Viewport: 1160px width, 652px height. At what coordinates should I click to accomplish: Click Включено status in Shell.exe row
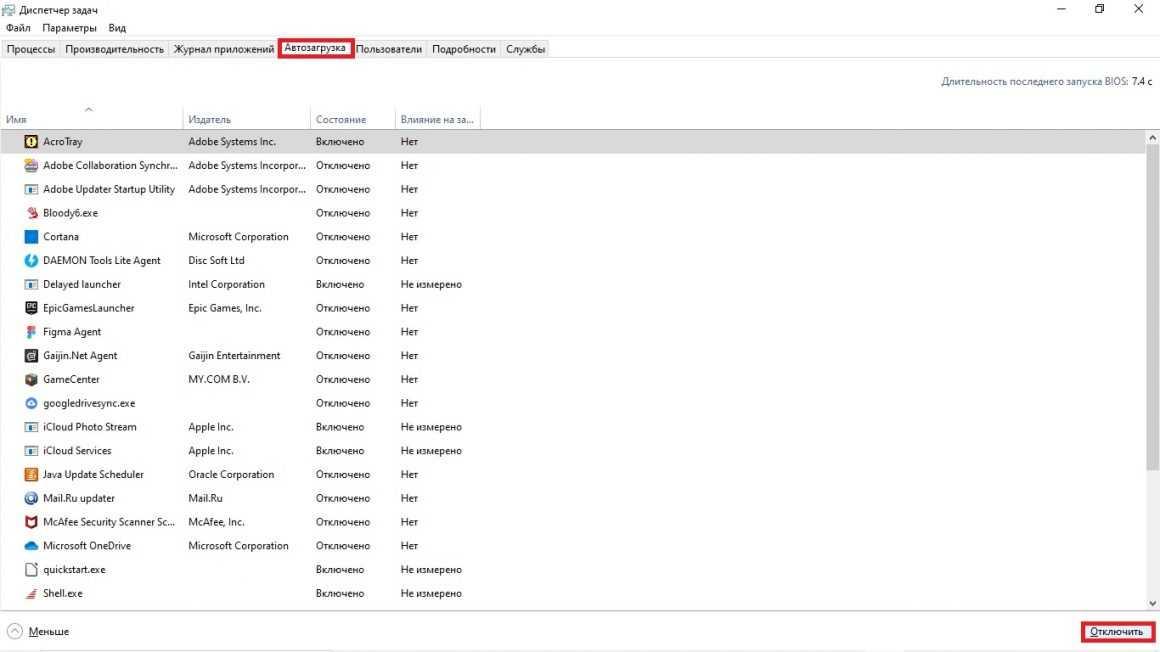coord(340,593)
